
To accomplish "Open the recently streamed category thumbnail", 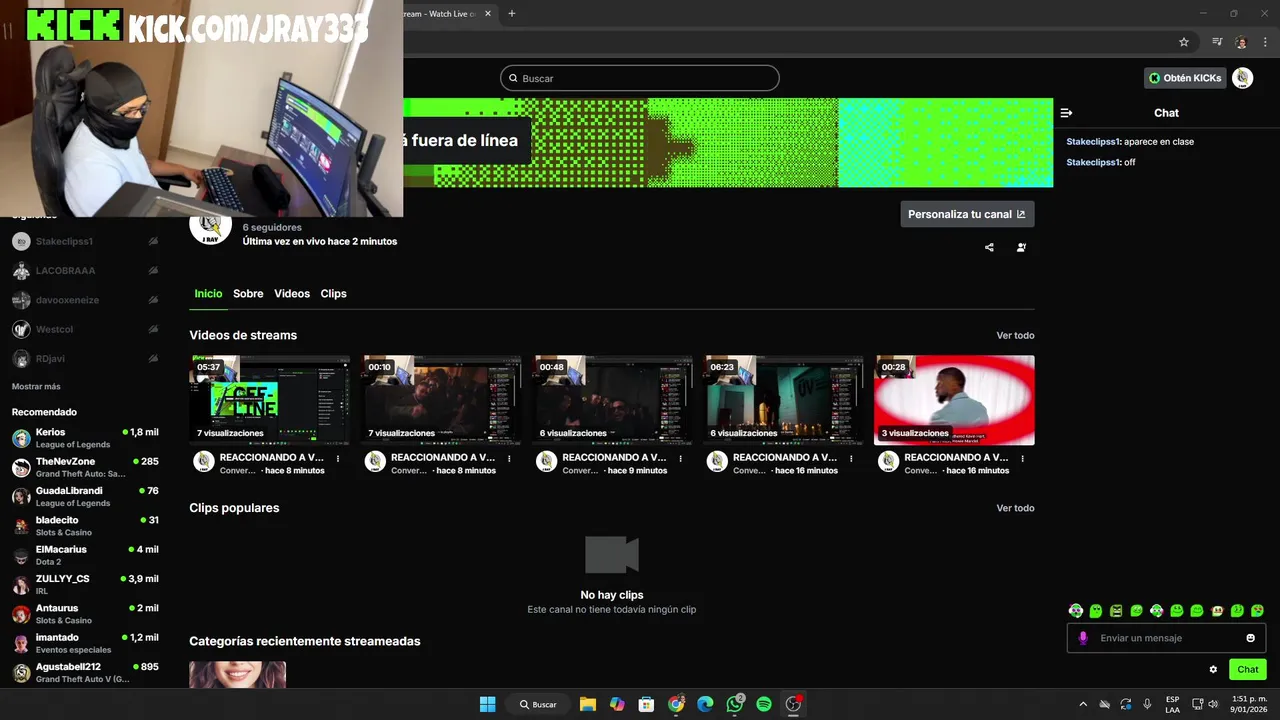I will tap(238, 675).
